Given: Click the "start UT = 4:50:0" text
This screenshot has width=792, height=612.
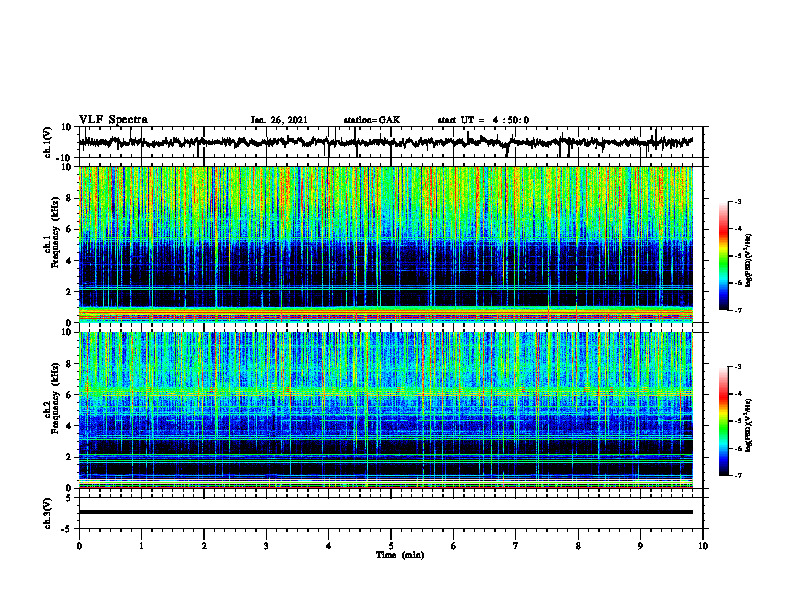Looking at the screenshot, I should point(483,120).
